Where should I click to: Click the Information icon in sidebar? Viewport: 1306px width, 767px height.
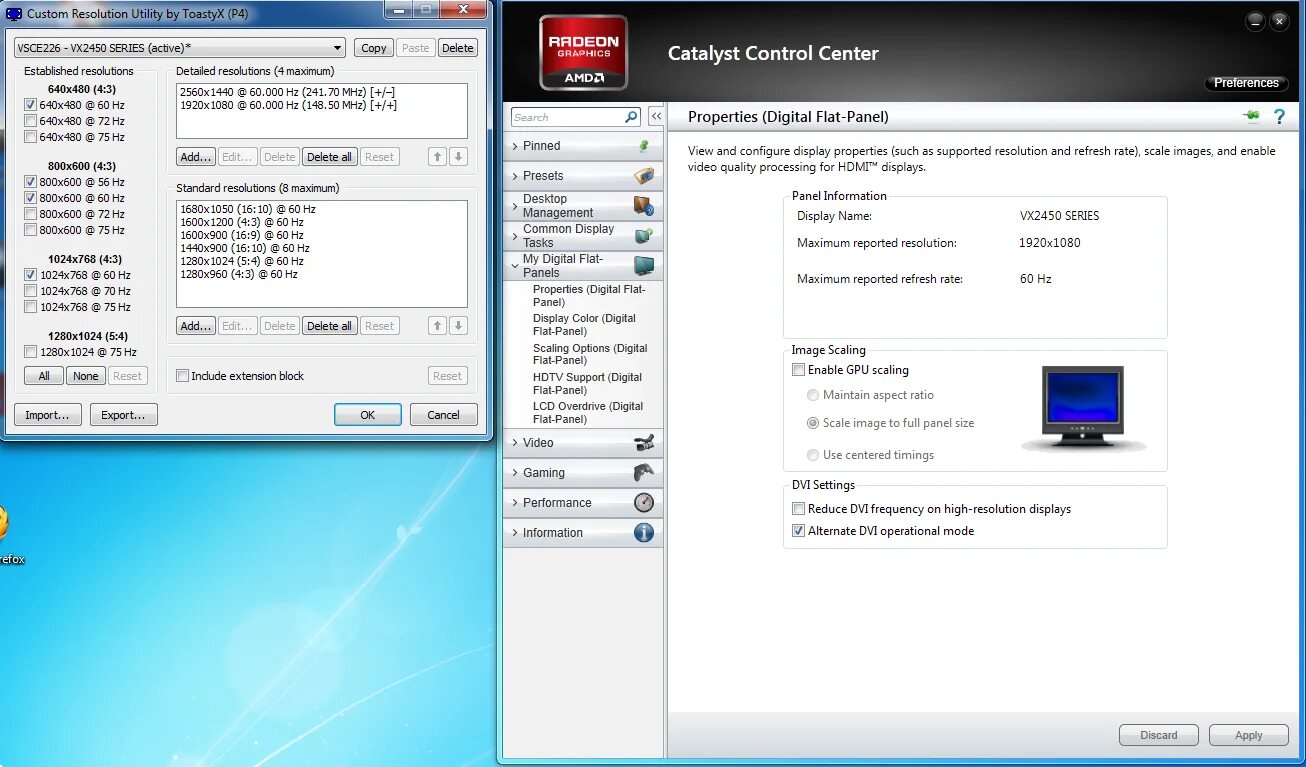644,533
